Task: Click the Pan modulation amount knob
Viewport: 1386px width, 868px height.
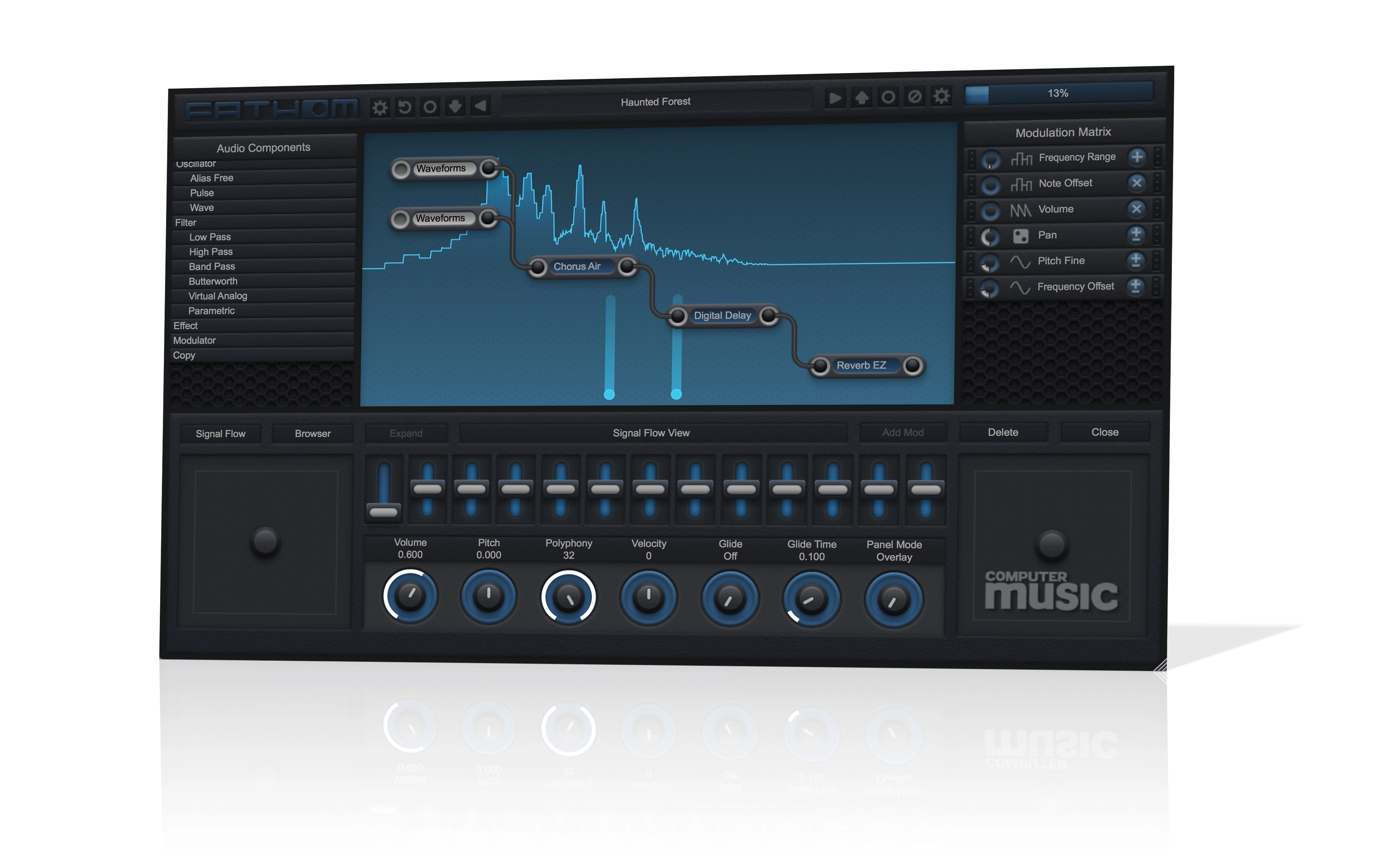Action: (990, 237)
